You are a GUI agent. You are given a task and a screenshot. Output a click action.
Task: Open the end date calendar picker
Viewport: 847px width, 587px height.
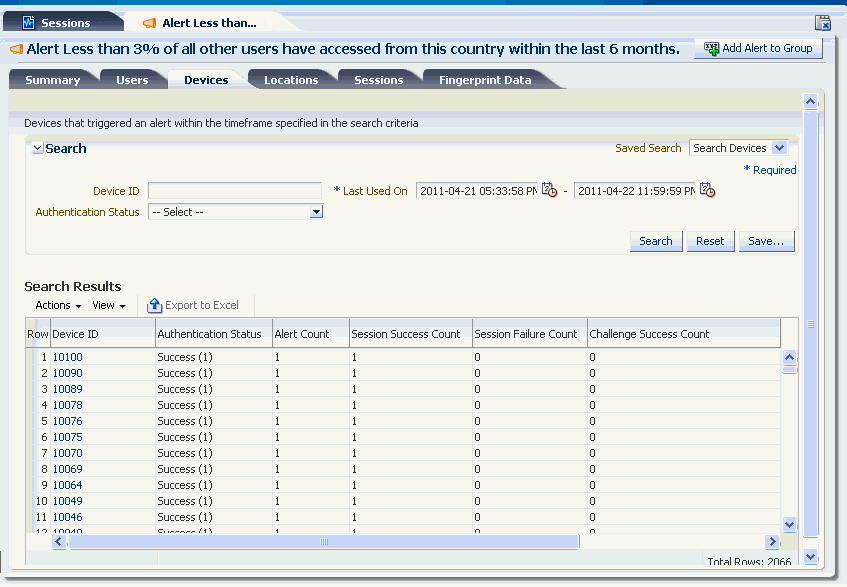[x=708, y=191]
